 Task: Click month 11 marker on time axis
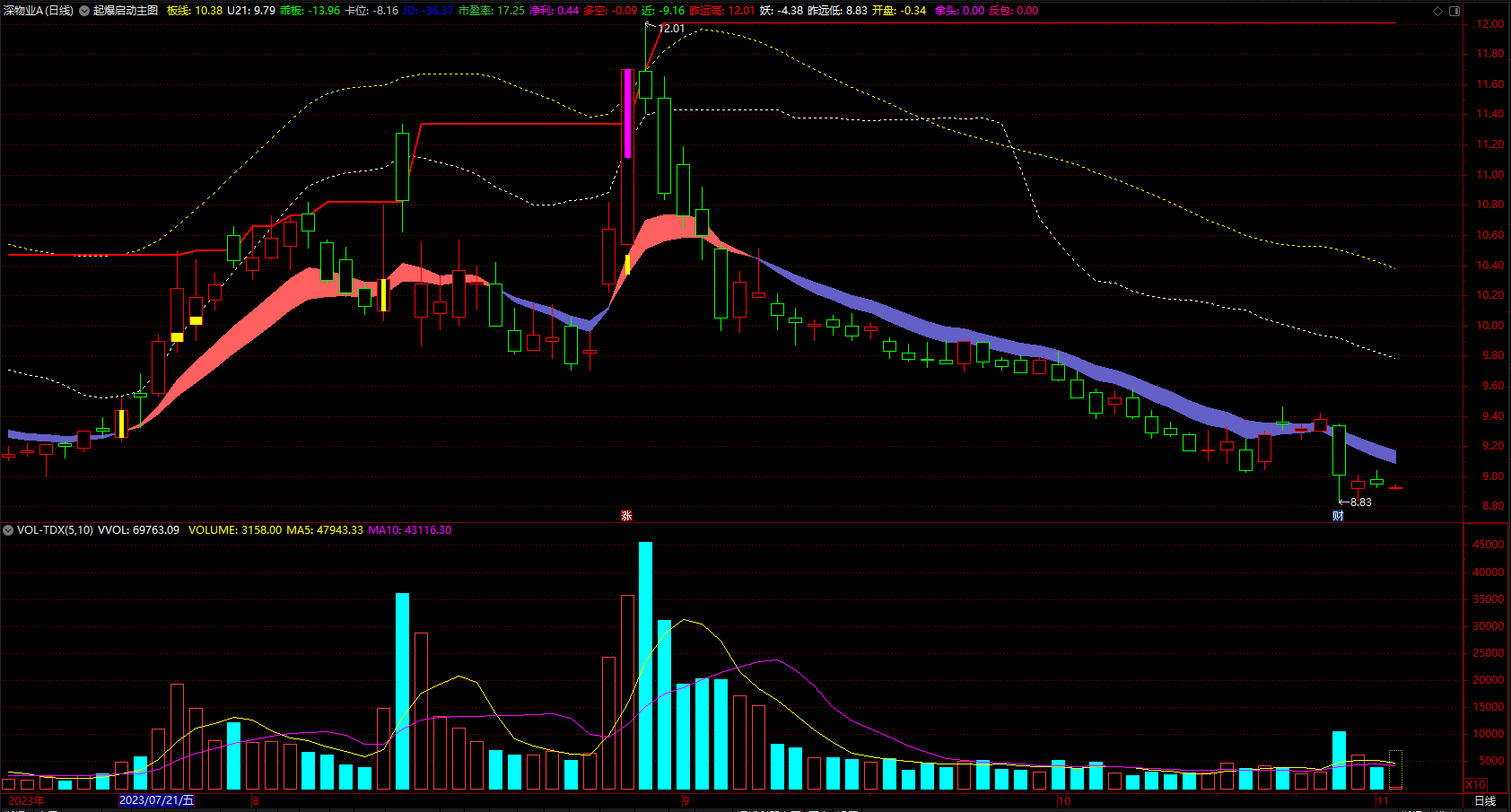pos(1383,800)
